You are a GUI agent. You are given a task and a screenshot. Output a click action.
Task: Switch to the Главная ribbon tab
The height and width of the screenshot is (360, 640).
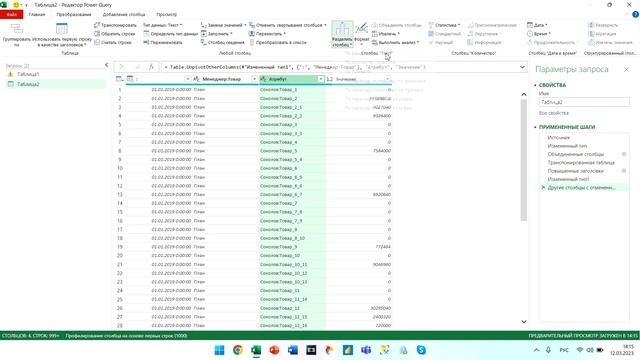(37, 15)
